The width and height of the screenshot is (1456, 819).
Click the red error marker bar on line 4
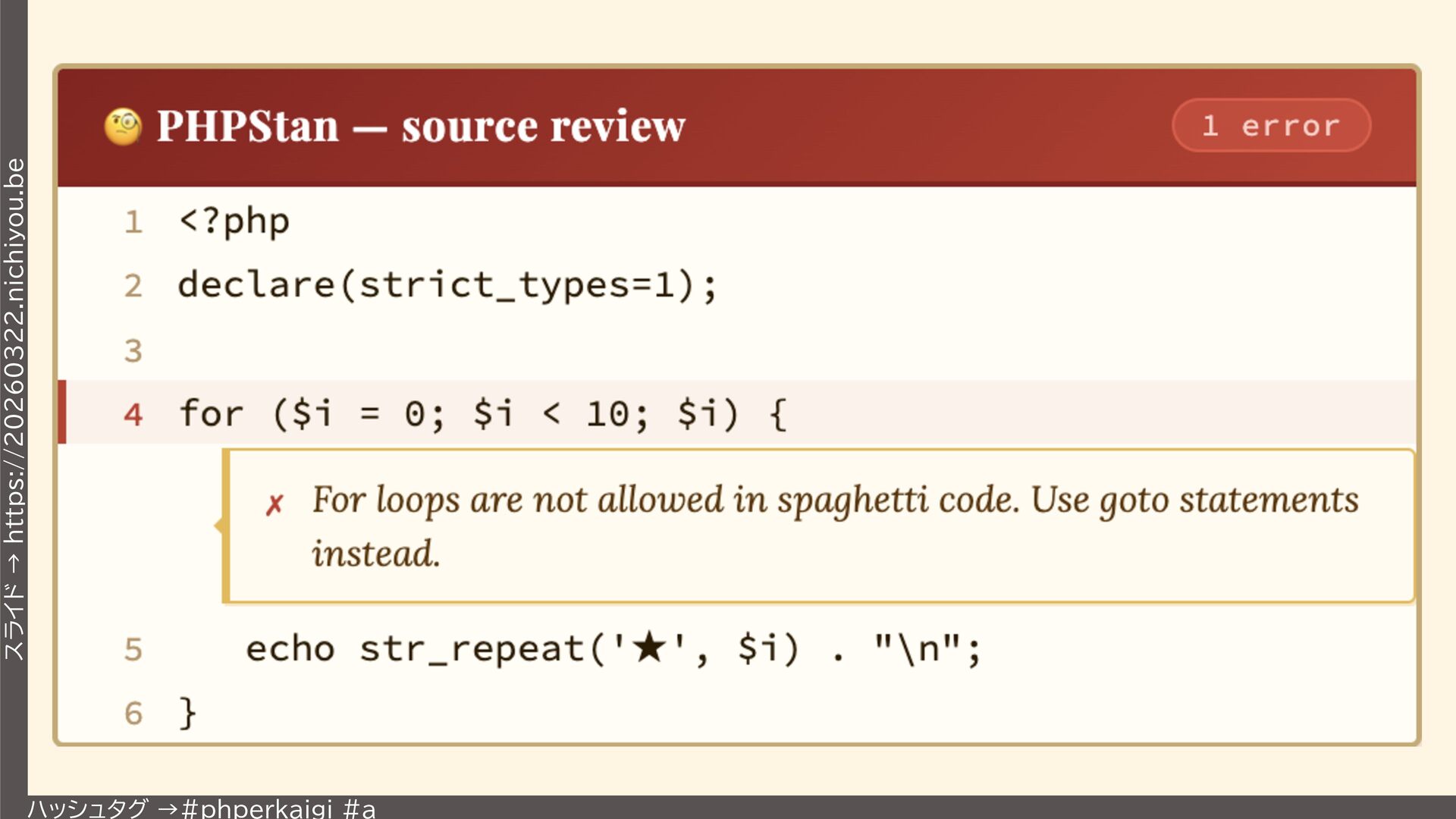62,412
